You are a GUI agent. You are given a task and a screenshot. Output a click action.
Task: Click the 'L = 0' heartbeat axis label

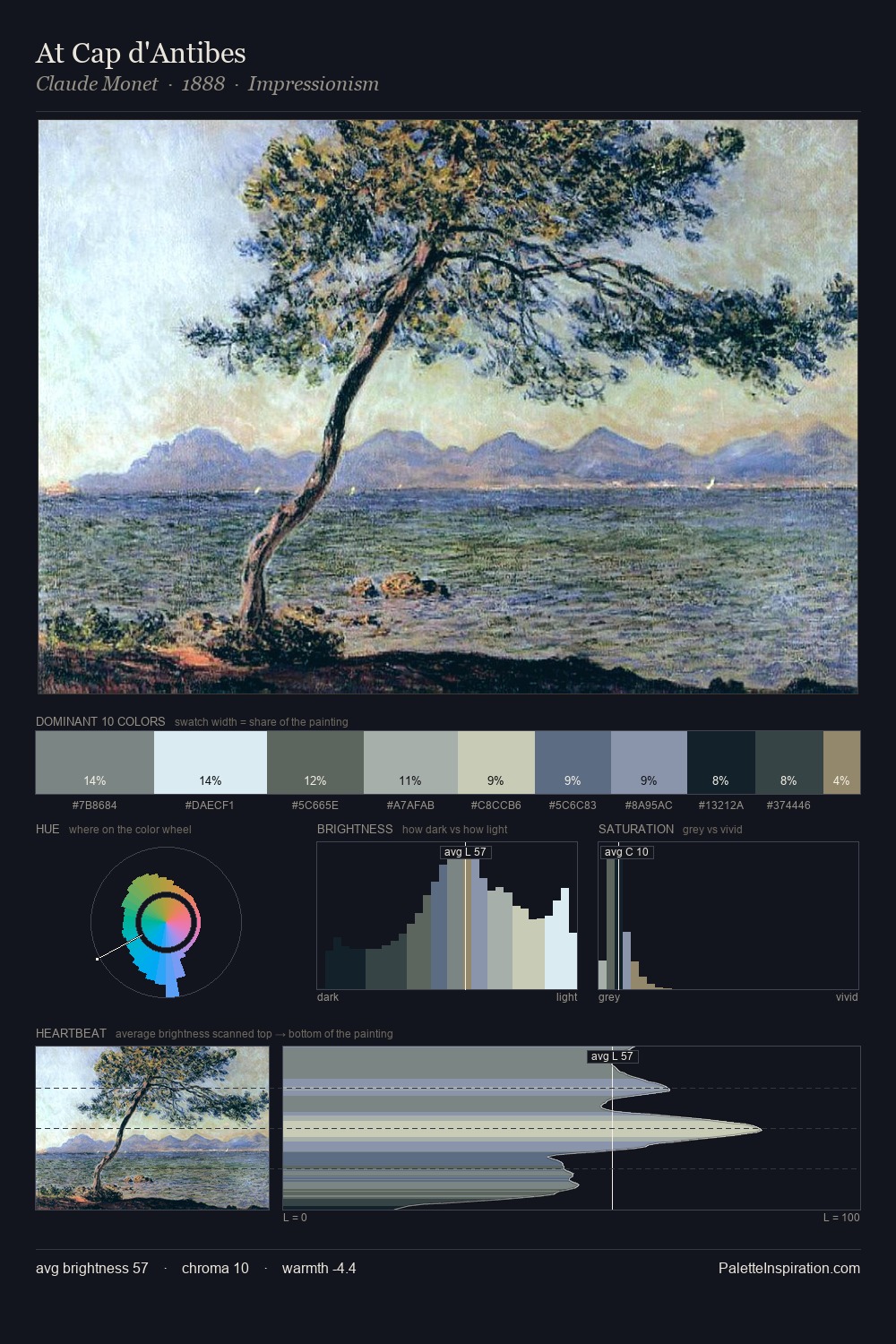(295, 1217)
